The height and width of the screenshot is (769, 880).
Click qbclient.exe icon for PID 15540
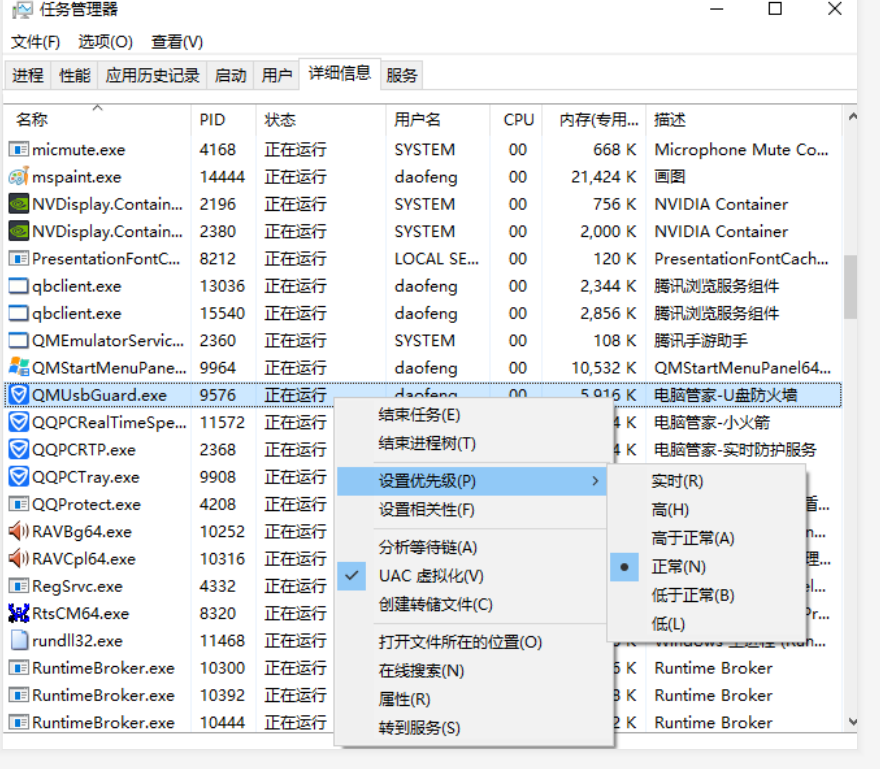[x=19, y=313]
